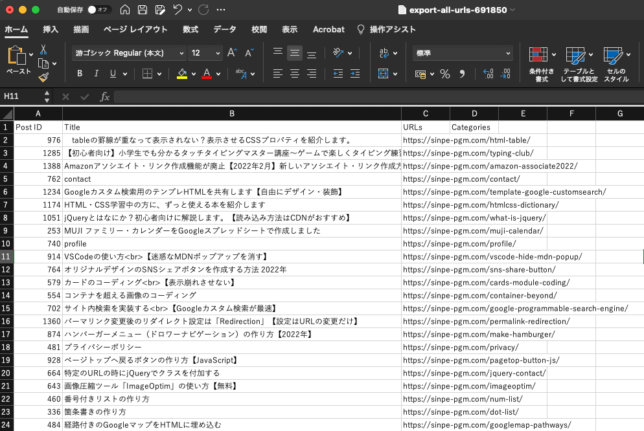Viewport: 644px width, 431px height.
Task: Open the font color dropdown arrow
Action: pyautogui.click(x=218, y=74)
